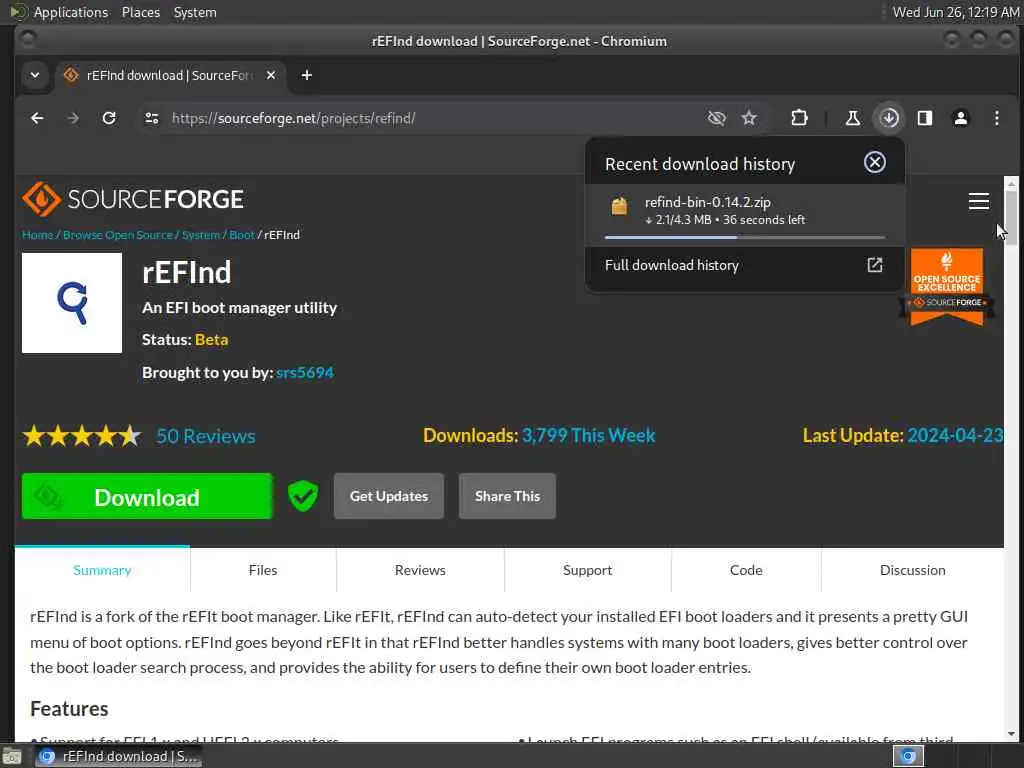
Task: Click Get Updates button
Action: (x=389, y=496)
